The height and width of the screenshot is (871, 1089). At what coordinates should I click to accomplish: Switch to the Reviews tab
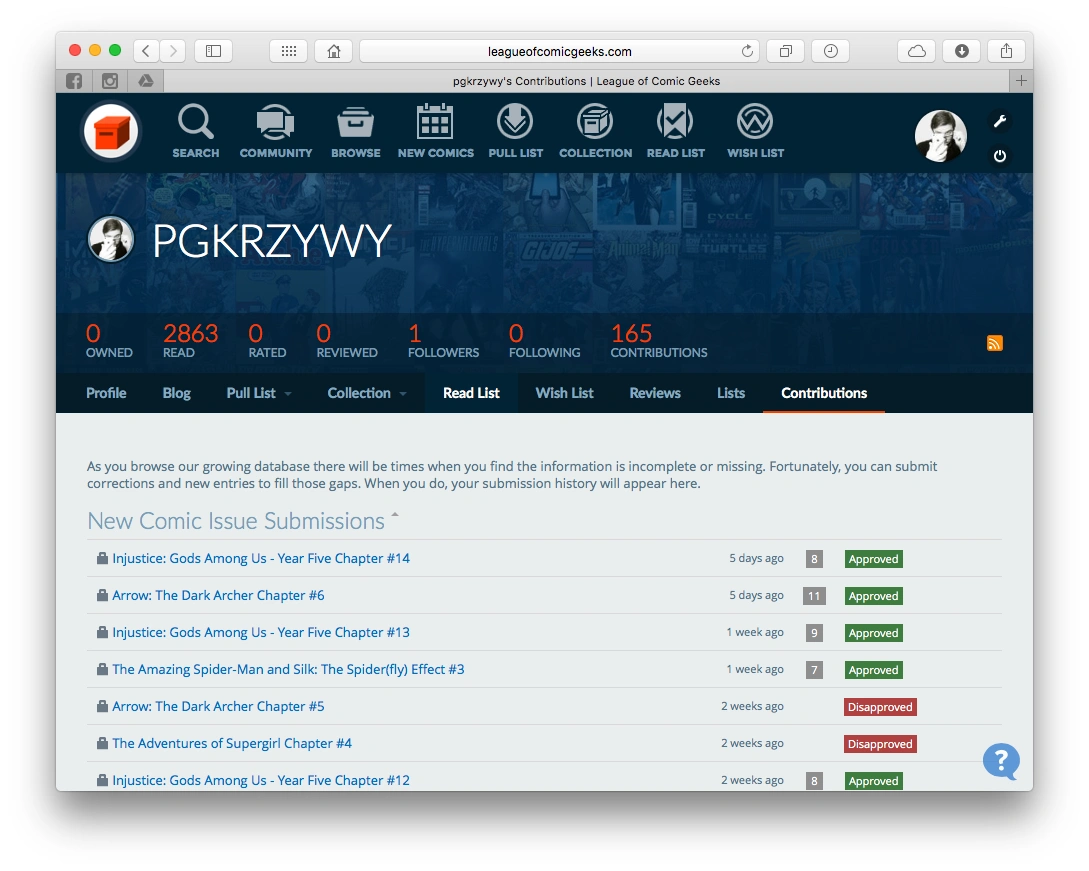[655, 393]
